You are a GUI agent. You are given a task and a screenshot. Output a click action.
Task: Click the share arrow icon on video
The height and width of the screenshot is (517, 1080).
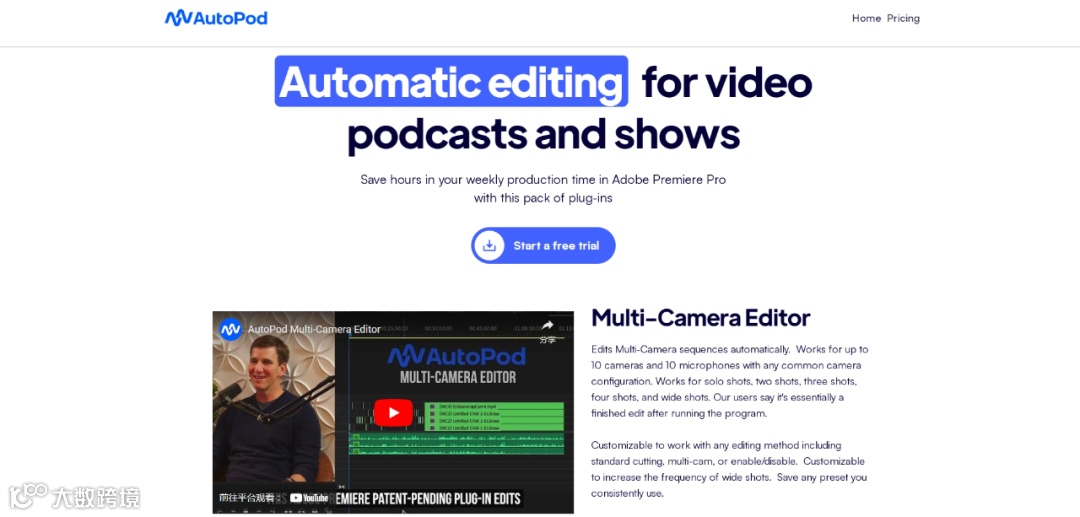[x=547, y=326]
